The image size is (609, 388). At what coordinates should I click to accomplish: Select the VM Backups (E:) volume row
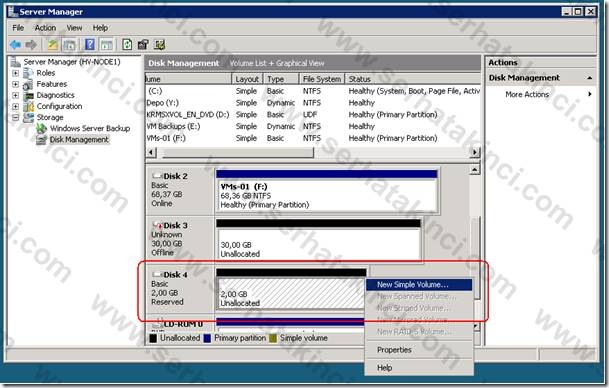tap(313, 126)
